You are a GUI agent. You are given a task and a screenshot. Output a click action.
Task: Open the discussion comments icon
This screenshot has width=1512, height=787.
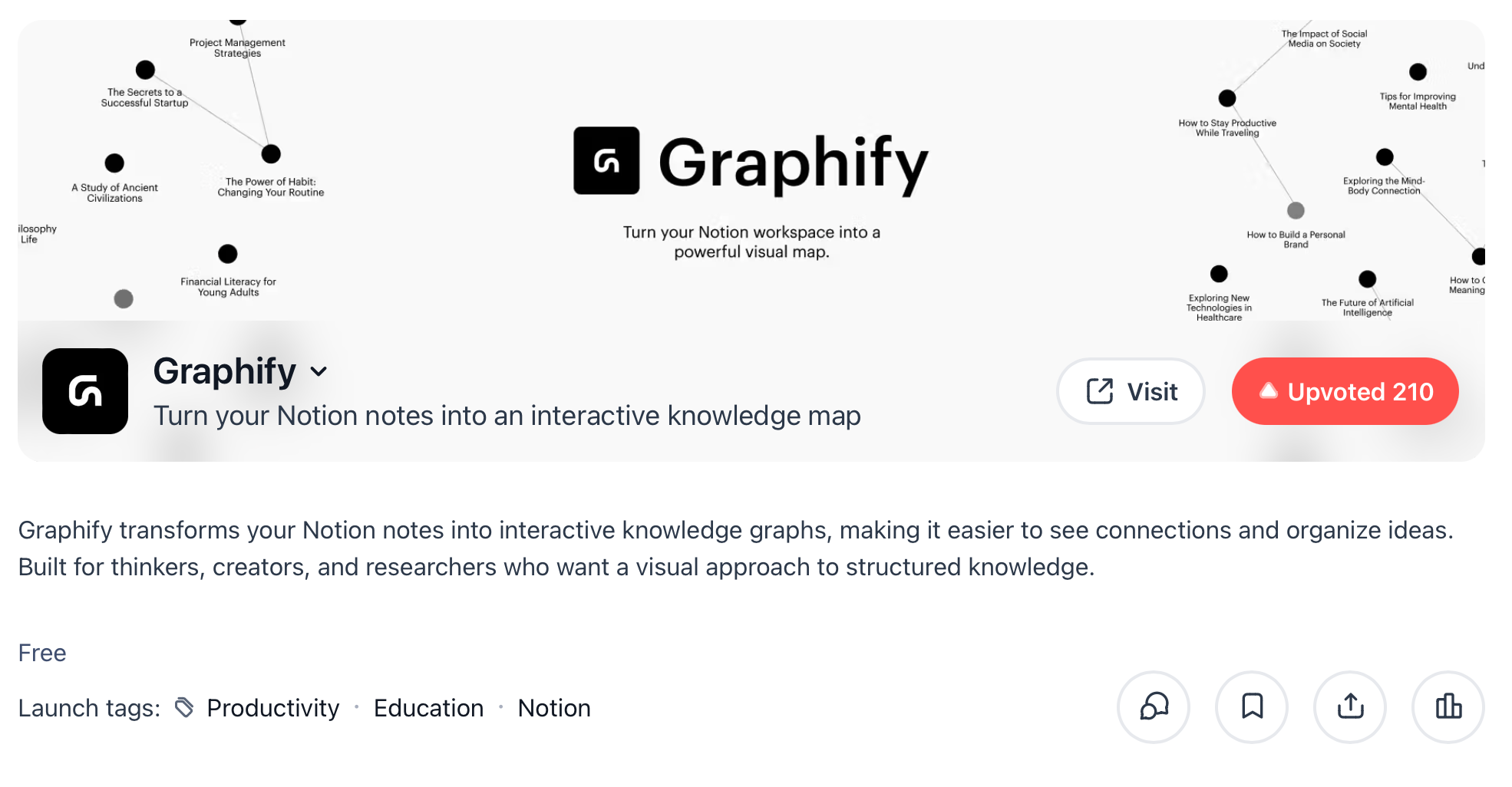click(x=1154, y=706)
